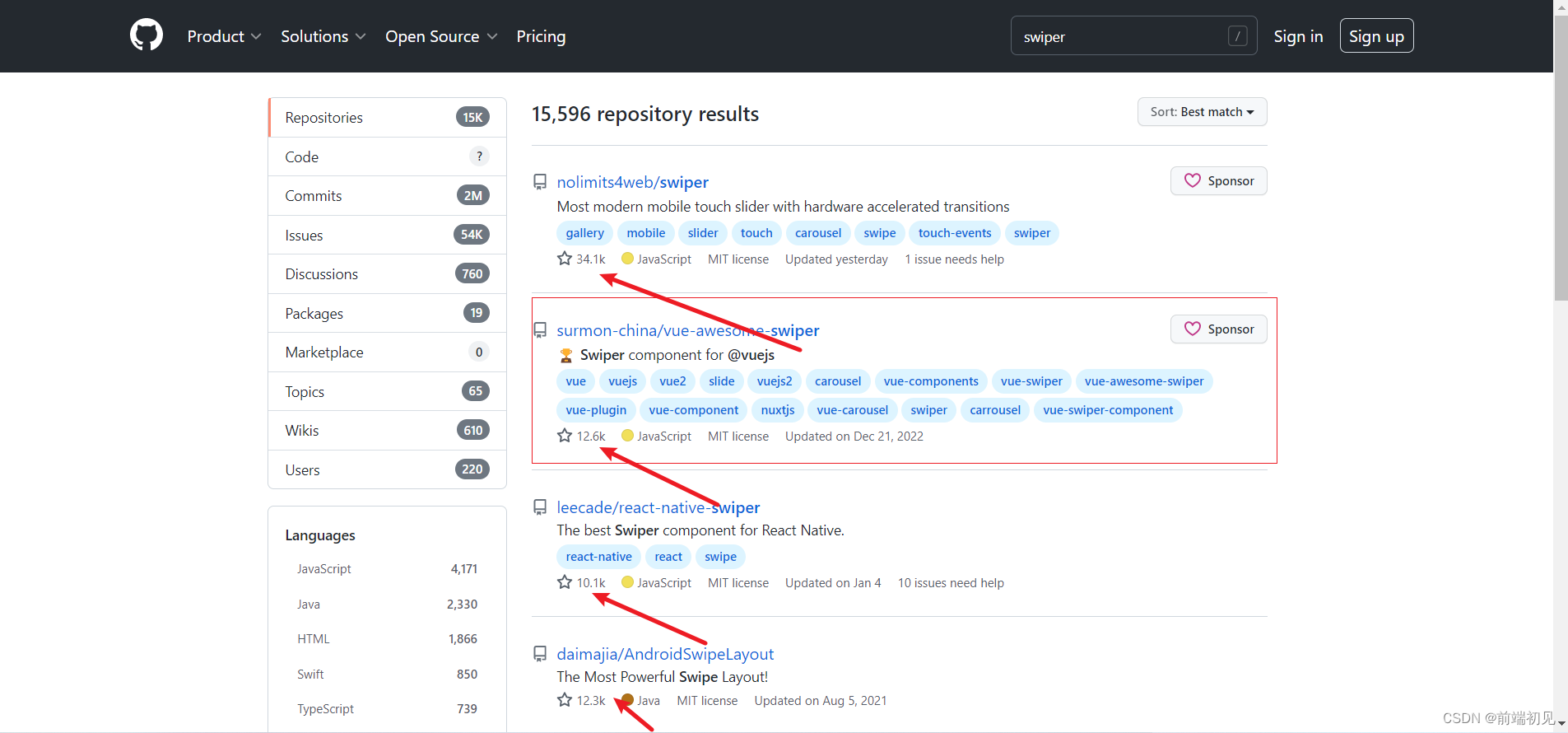The image size is (1568, 733).
Task: Click the nuxtjs topic tag
Action: tap(778, 410)
